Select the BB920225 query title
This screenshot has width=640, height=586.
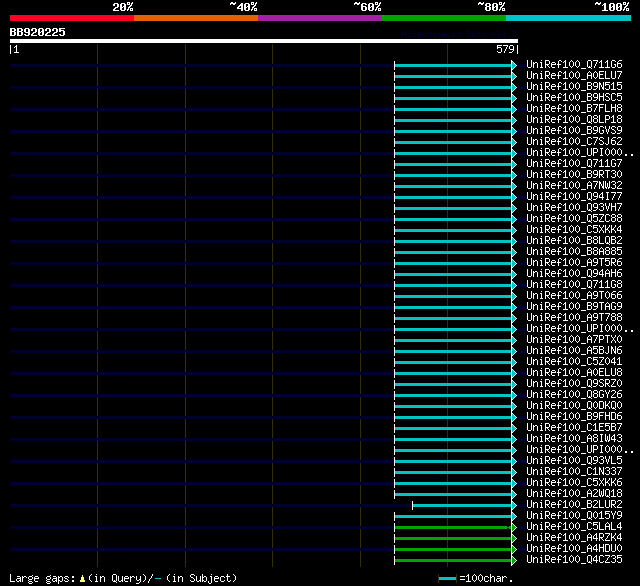point(38,32)
